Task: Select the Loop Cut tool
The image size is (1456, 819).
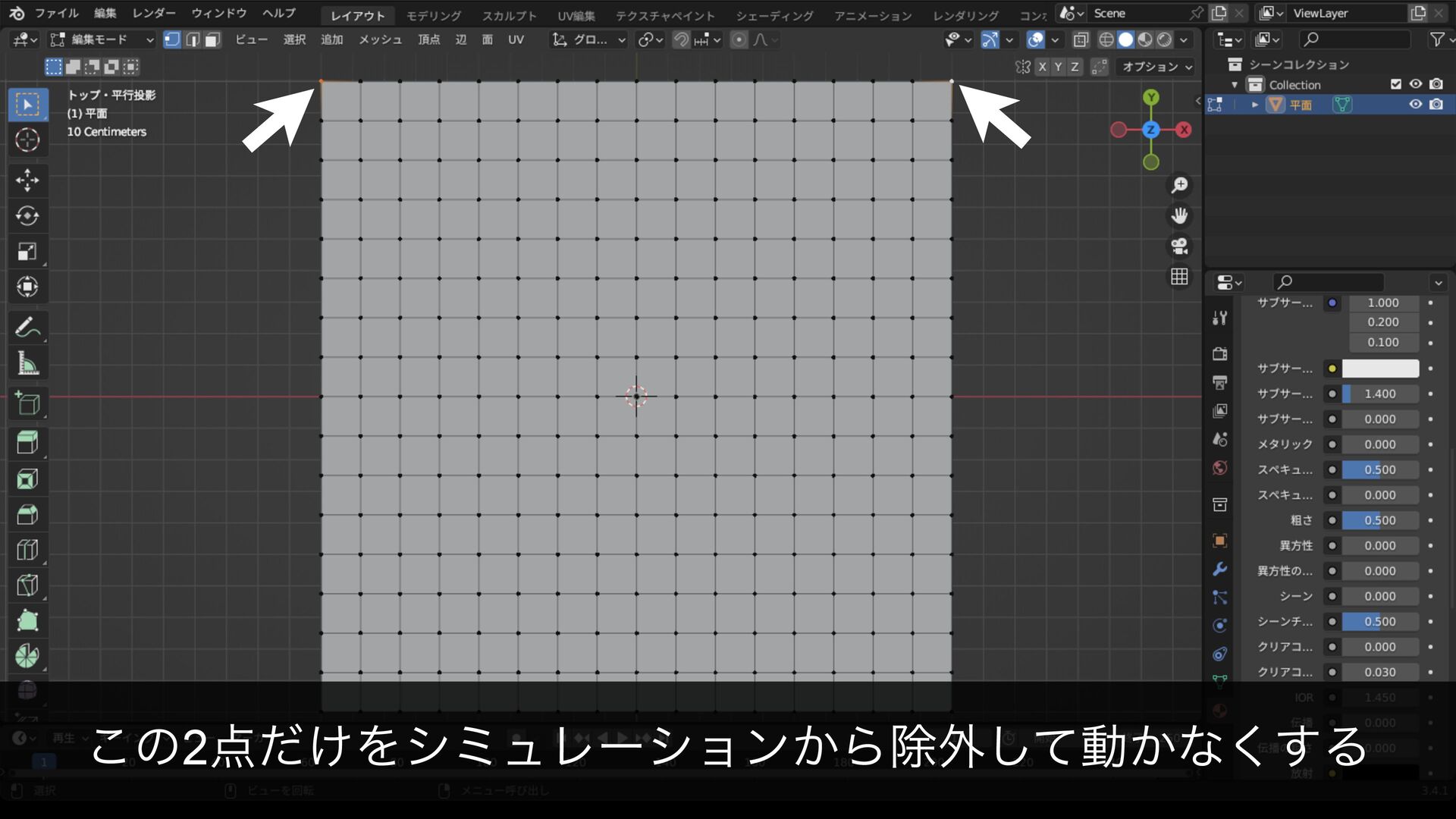Action: click(x=28, y=550)
